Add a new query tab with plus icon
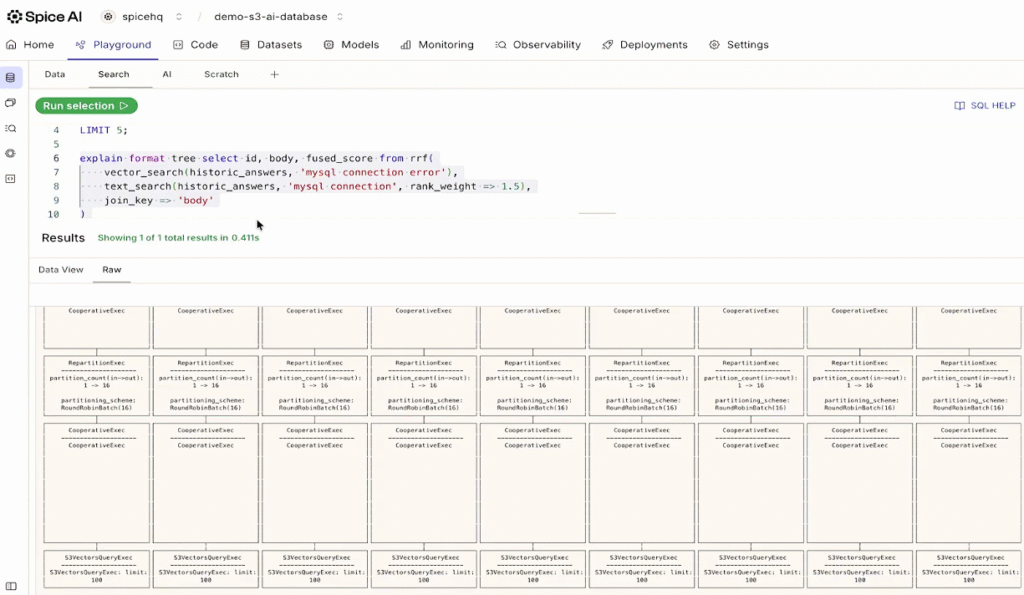This screenshot has width=1024, height=595. pos(274,74)
